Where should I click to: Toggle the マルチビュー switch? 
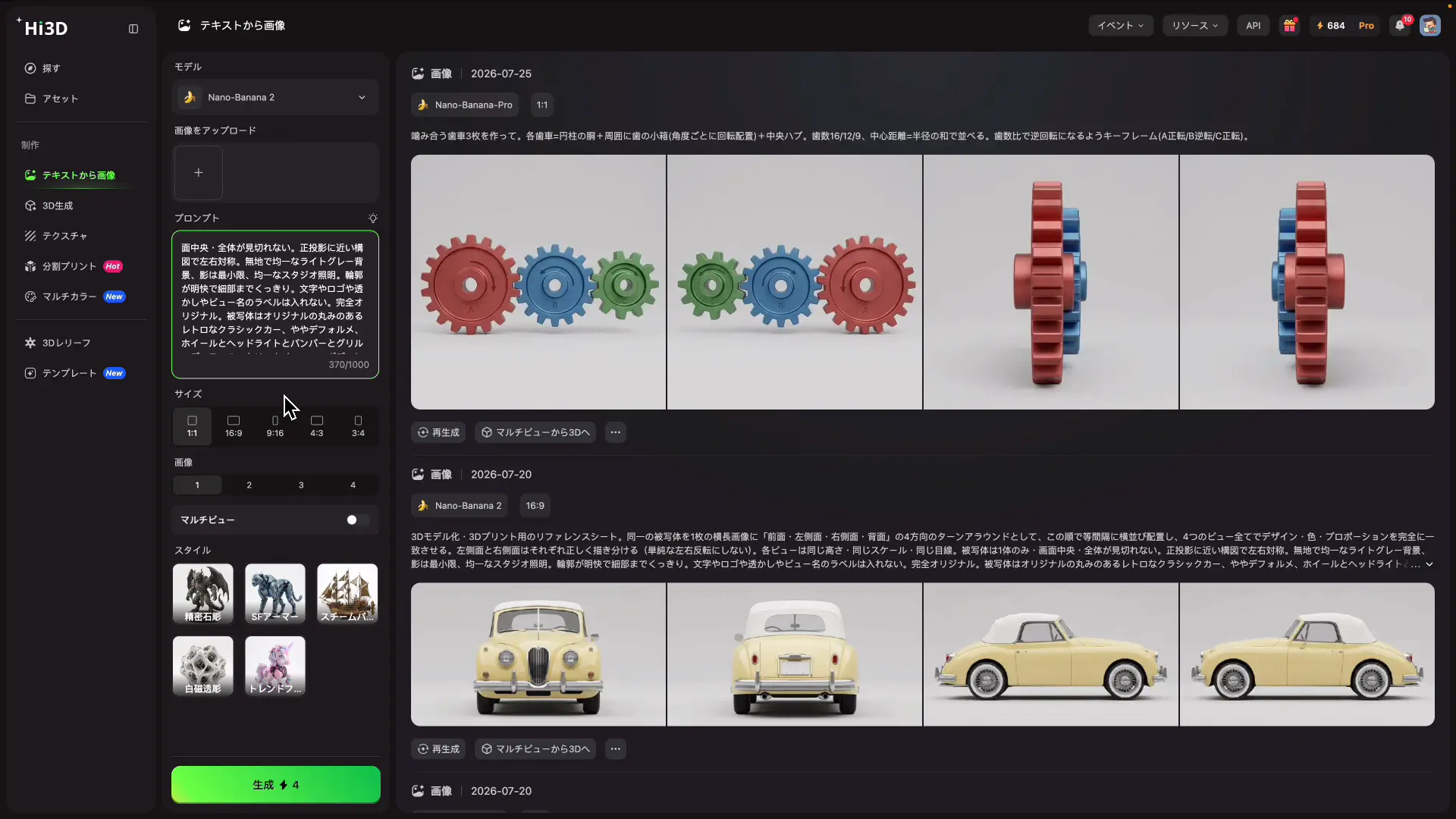[357, 520]
